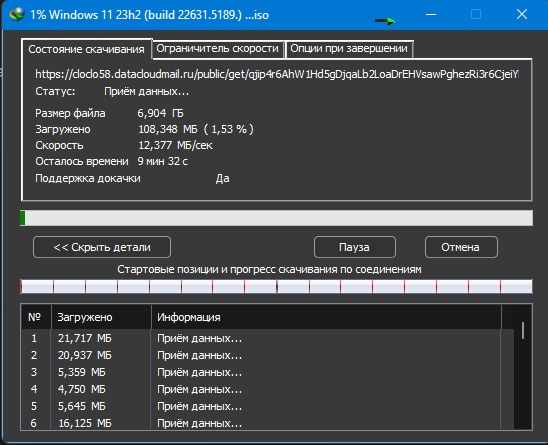Click the << Скрыть детали button
Viewport: 548px width, 445px height.
click(102, 247)
